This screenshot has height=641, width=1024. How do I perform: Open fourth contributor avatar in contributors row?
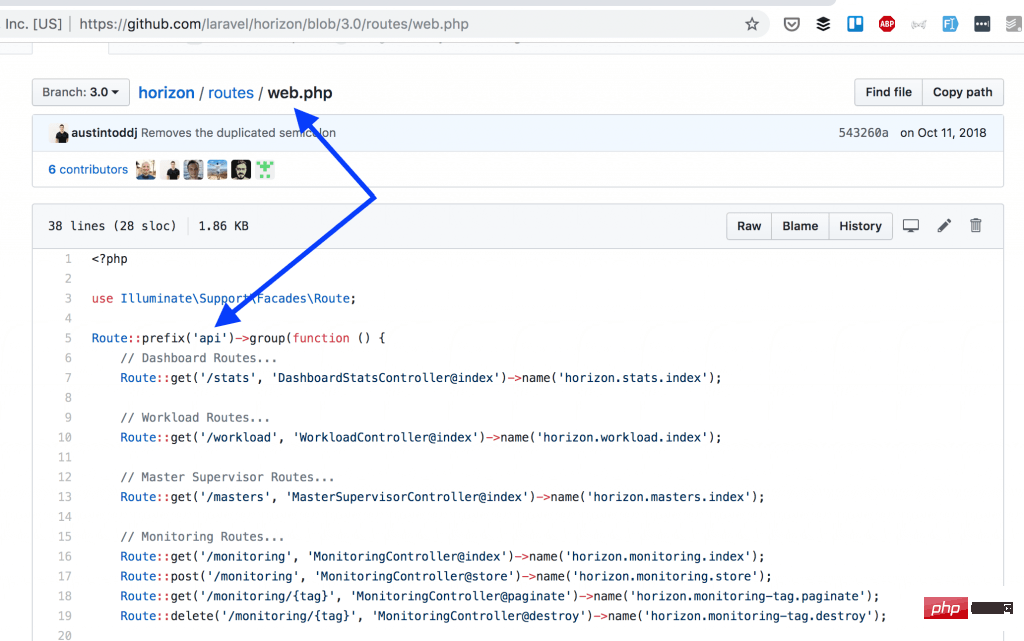tap(217, 170)
